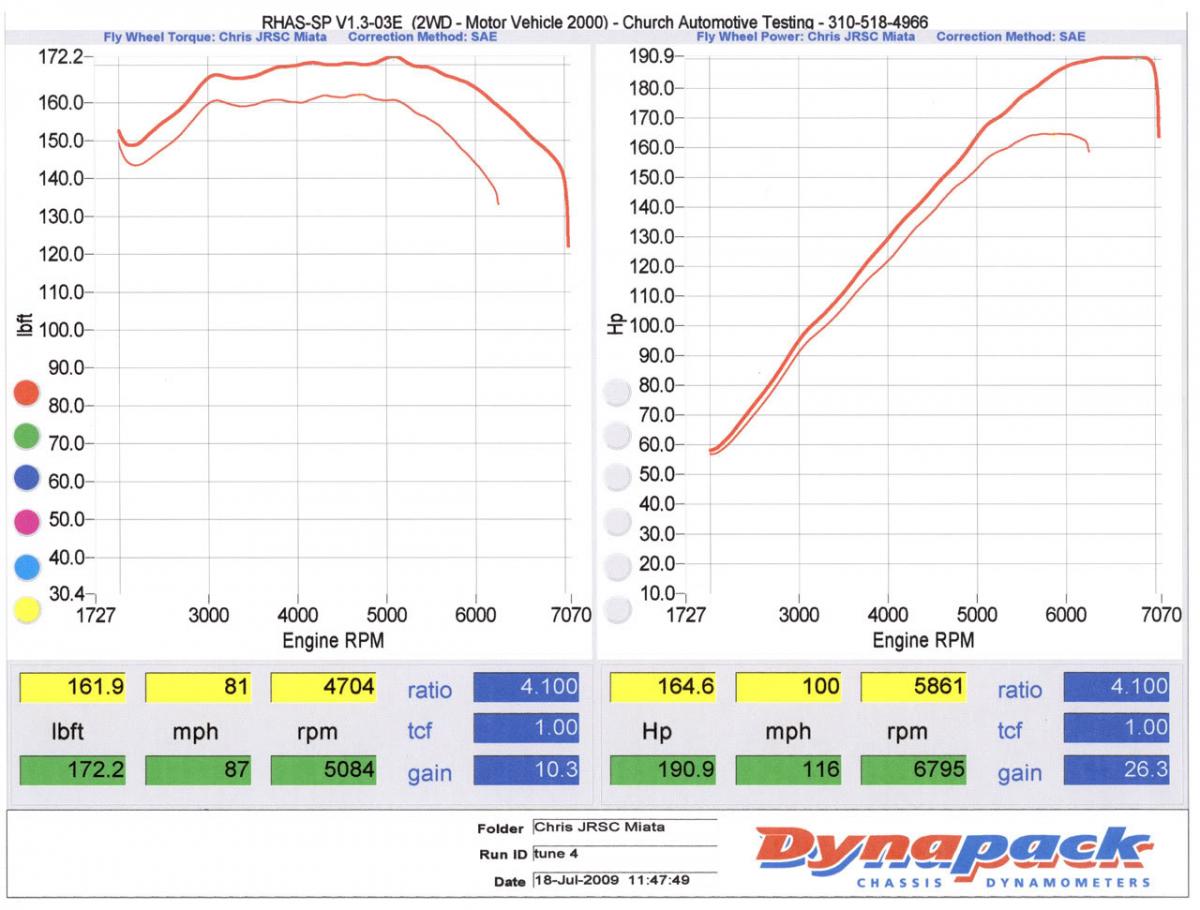Click the 172.2 torque axis maximum label
This screenshot has width=1200, height=910.
(60, 57)
